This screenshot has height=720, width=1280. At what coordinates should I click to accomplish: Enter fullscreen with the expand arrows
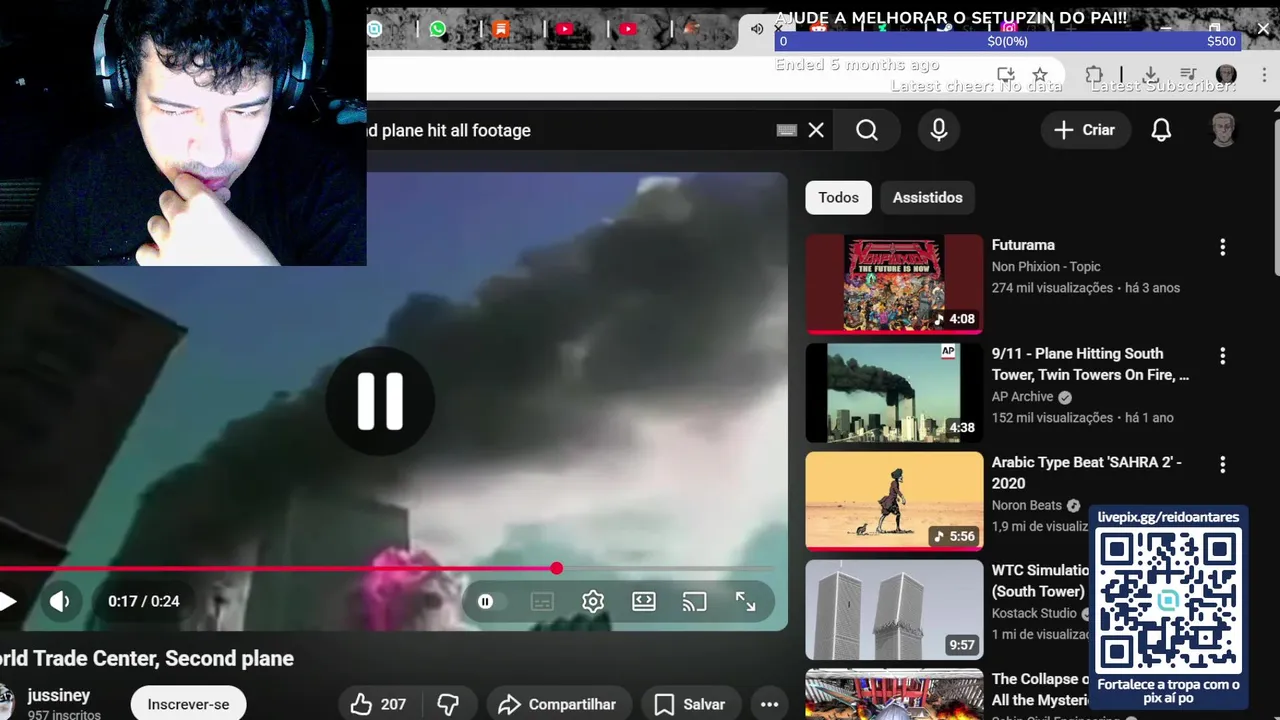click(746, 601)
